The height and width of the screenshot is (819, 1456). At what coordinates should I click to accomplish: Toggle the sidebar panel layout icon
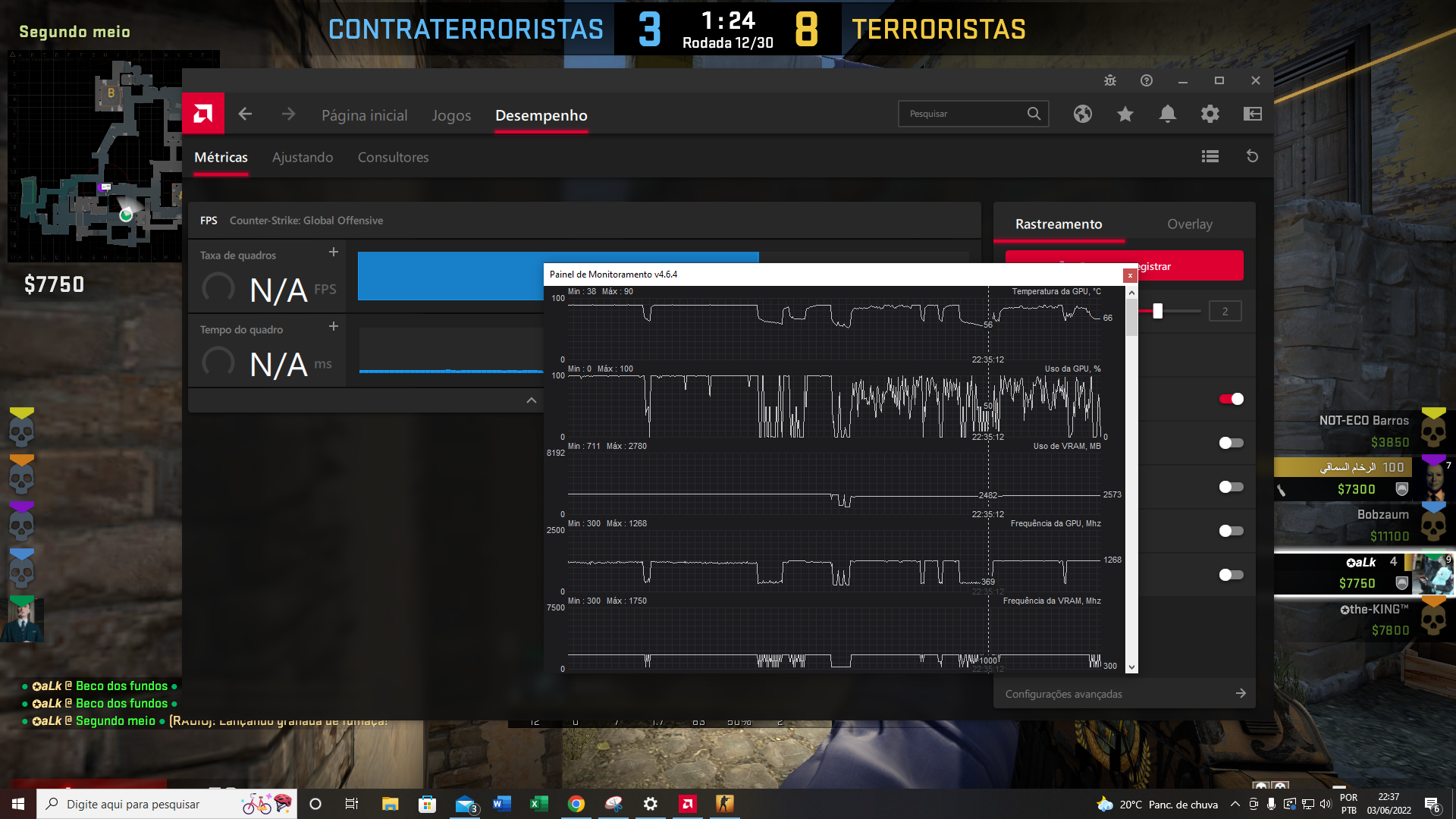1253,114
